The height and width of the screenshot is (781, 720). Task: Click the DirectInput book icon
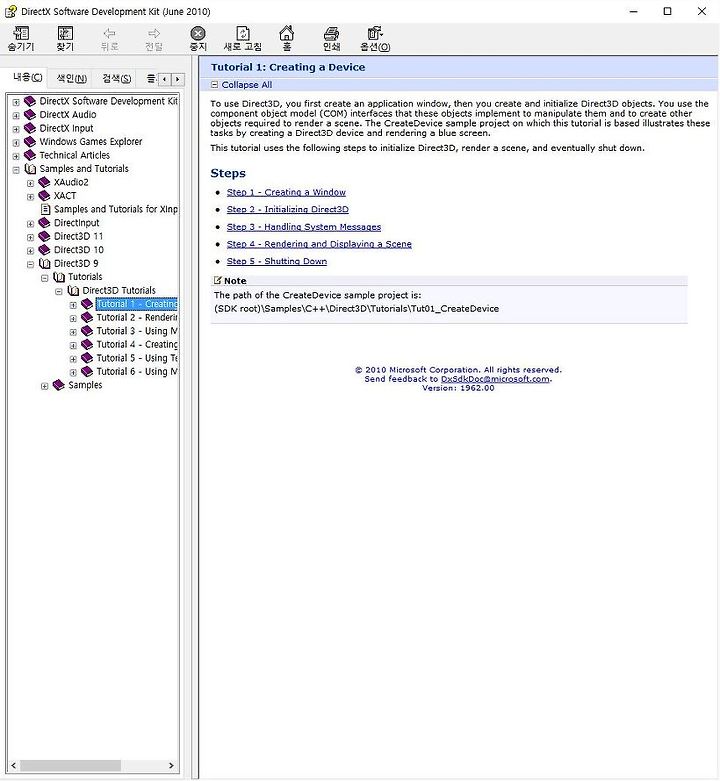coord(44,223)
